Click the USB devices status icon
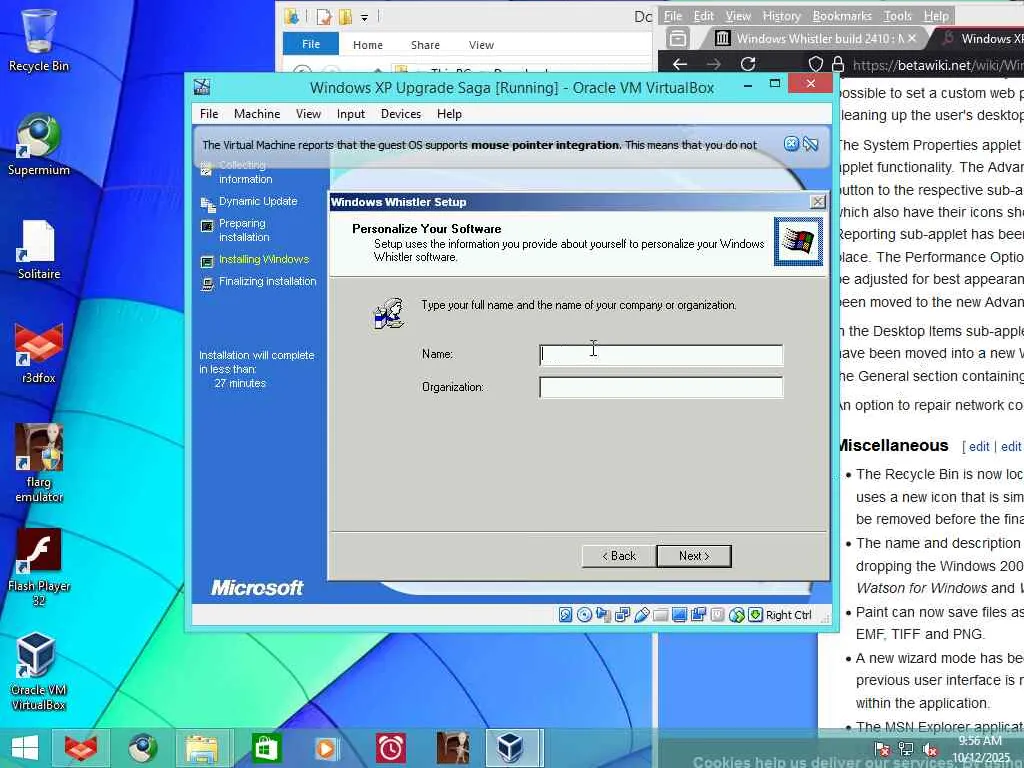Image resolution: width=1024 pixels, height=768 pixels. click(641, 615)
